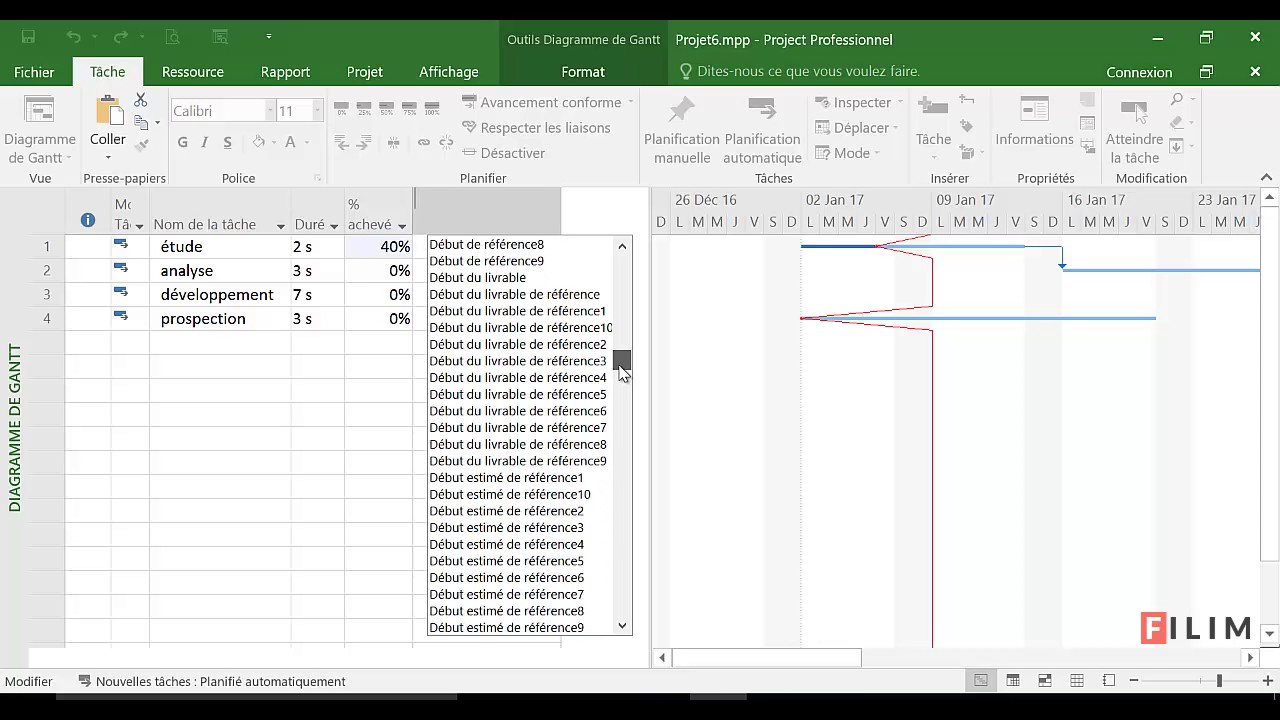The image size is (1280, 720).
Task: Open the Mode dropdown
Action: [x=848, y=152]
